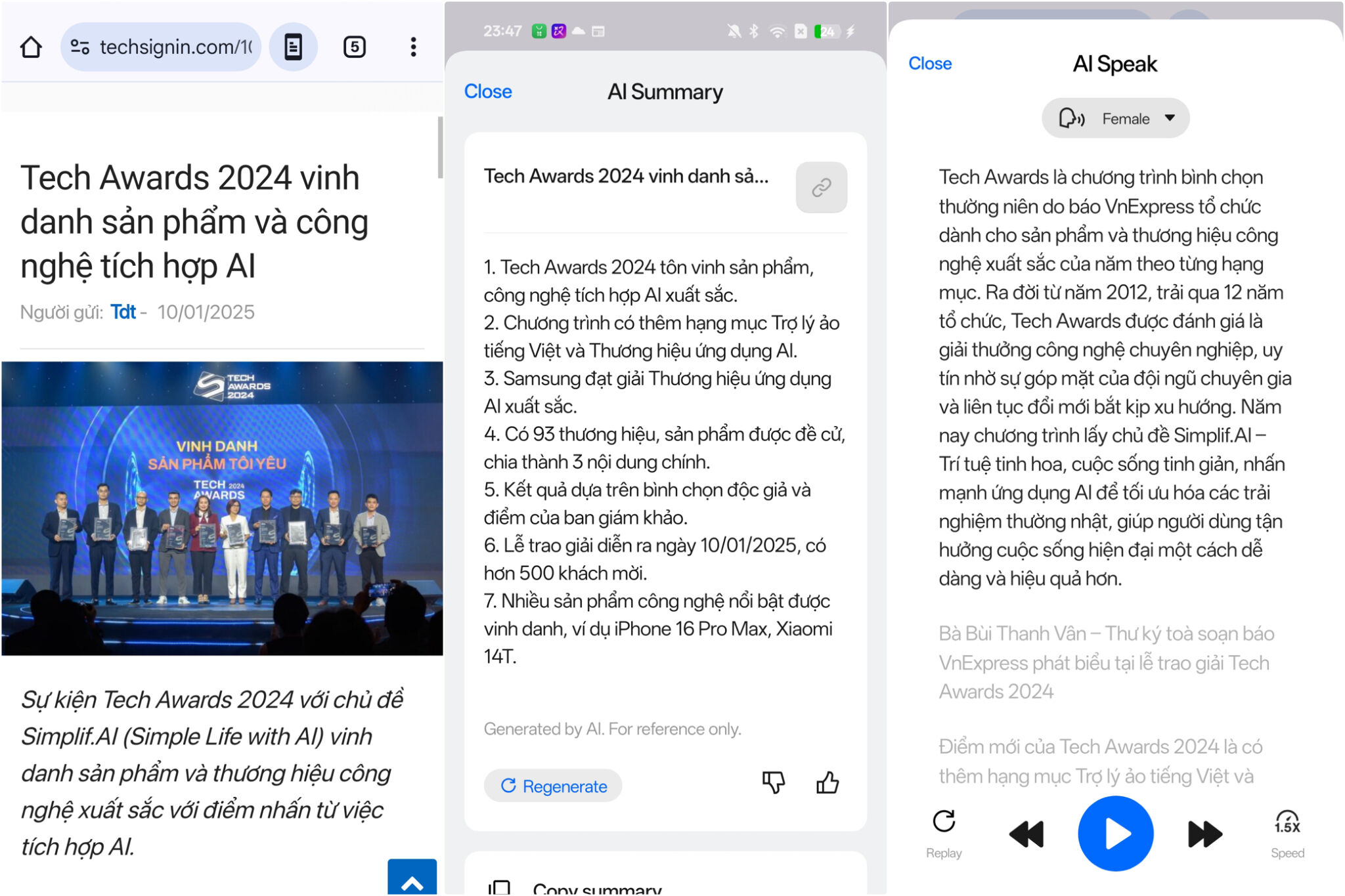This screenshot has height=896, width=1345.
Task: Click the summary title Tech Awards 2024 vinh danh
Action: coord(626,177)
